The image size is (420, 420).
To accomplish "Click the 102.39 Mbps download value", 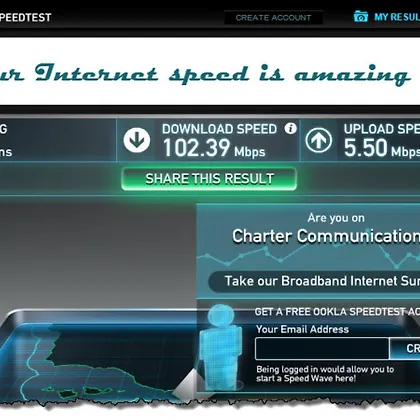I will tap(214, 148).
